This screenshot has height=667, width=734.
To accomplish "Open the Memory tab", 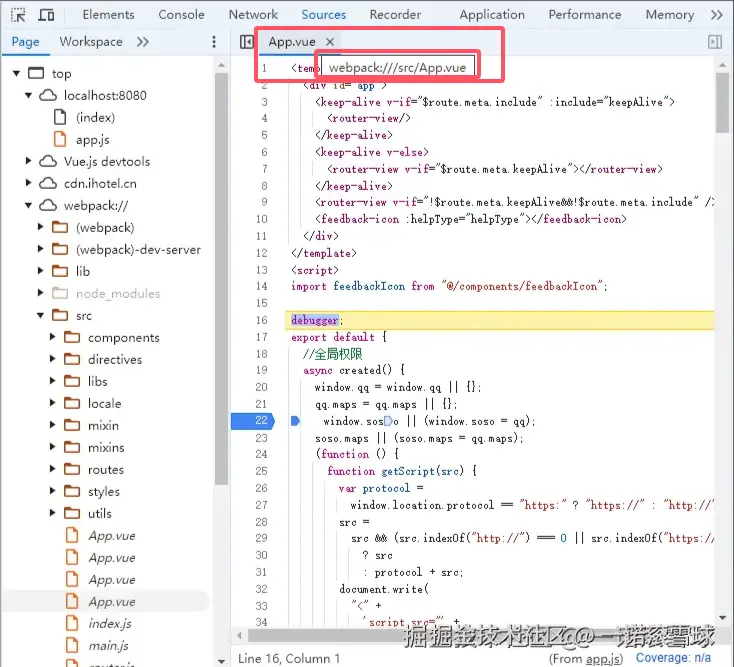I will [670, 15].
